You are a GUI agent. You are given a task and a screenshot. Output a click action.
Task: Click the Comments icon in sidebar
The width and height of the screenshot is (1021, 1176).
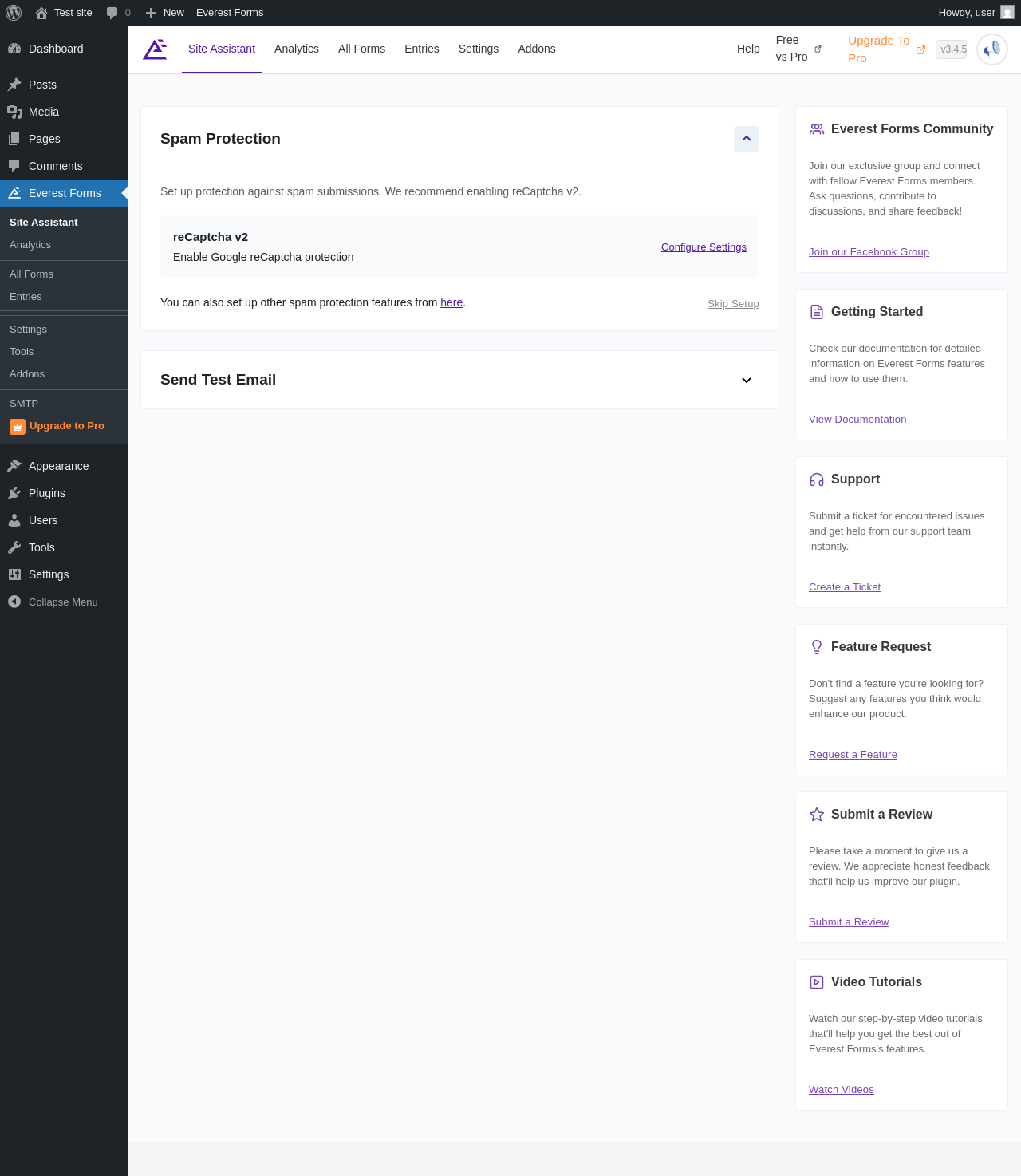tap(14, 166)
